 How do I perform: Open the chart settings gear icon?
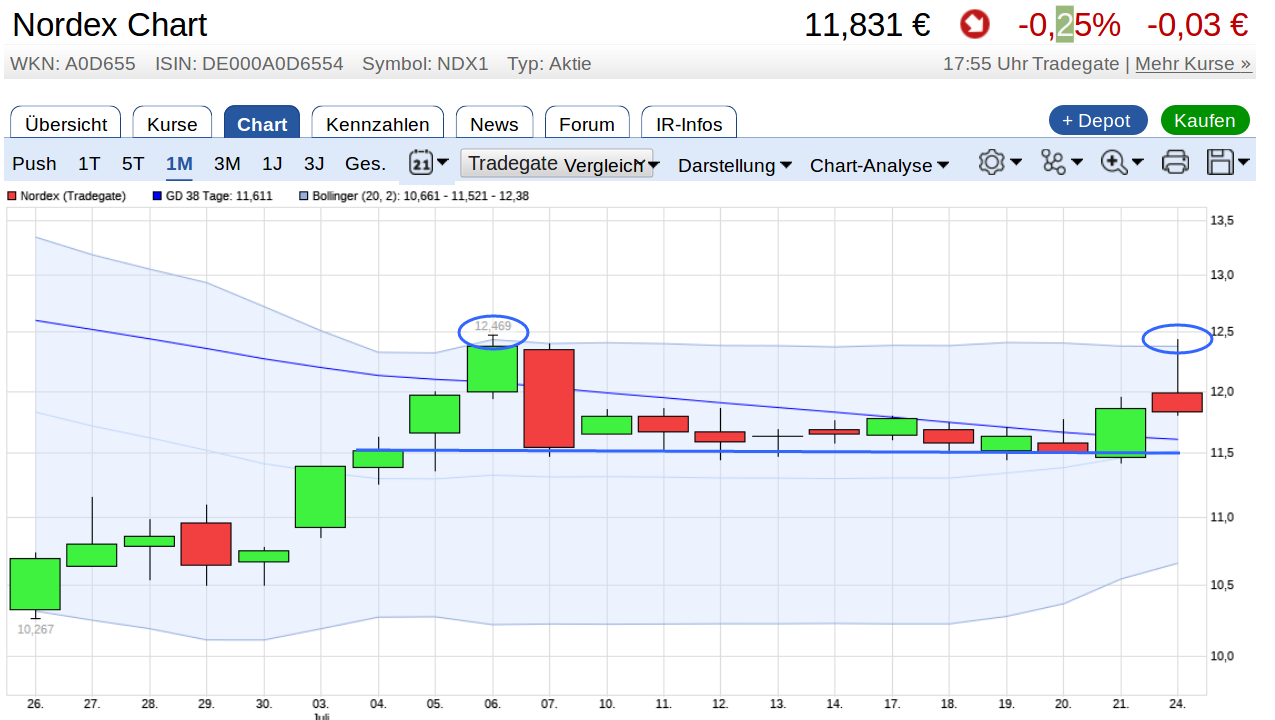click(991, 162)
